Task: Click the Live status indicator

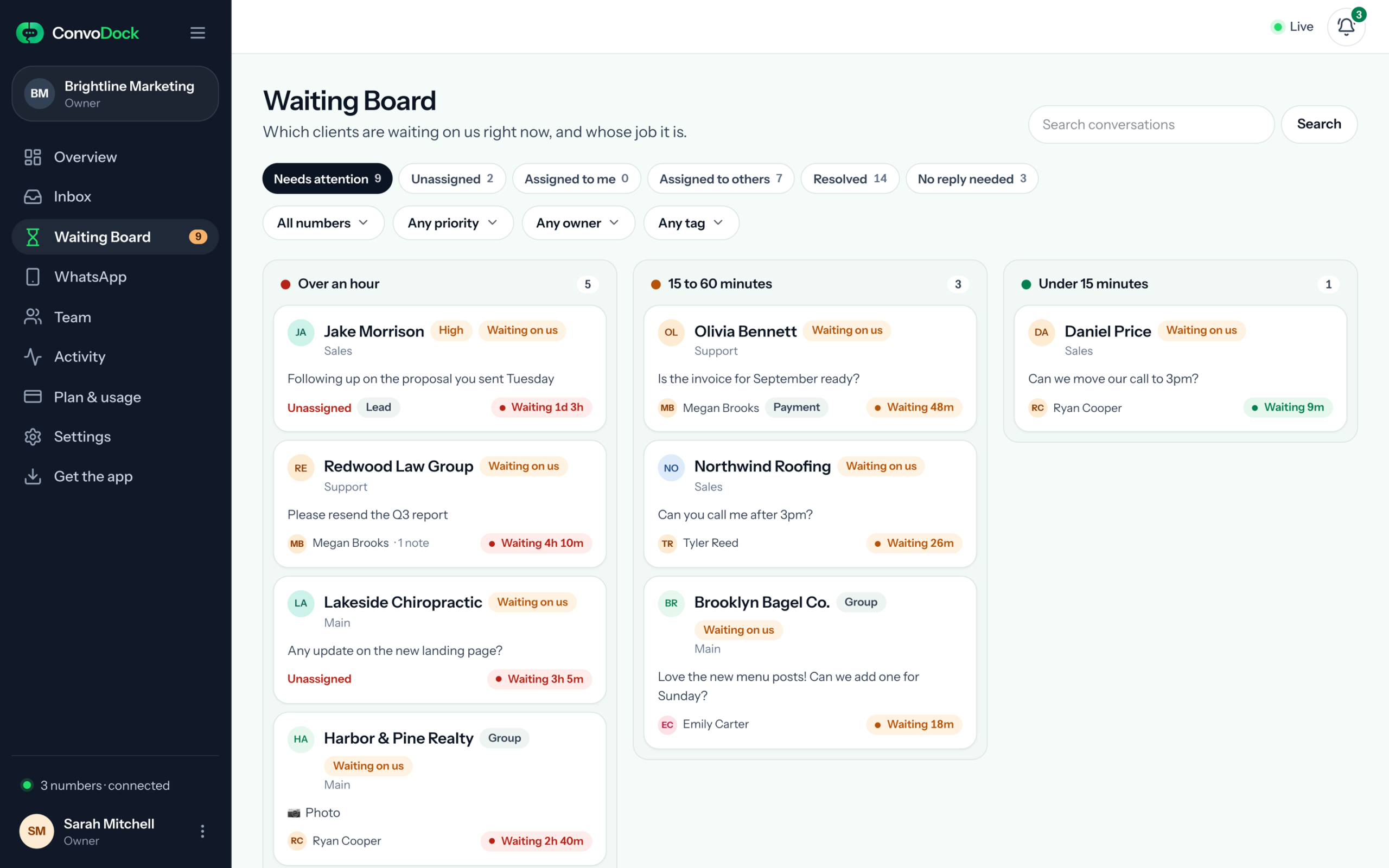Action: point(1292,27)
